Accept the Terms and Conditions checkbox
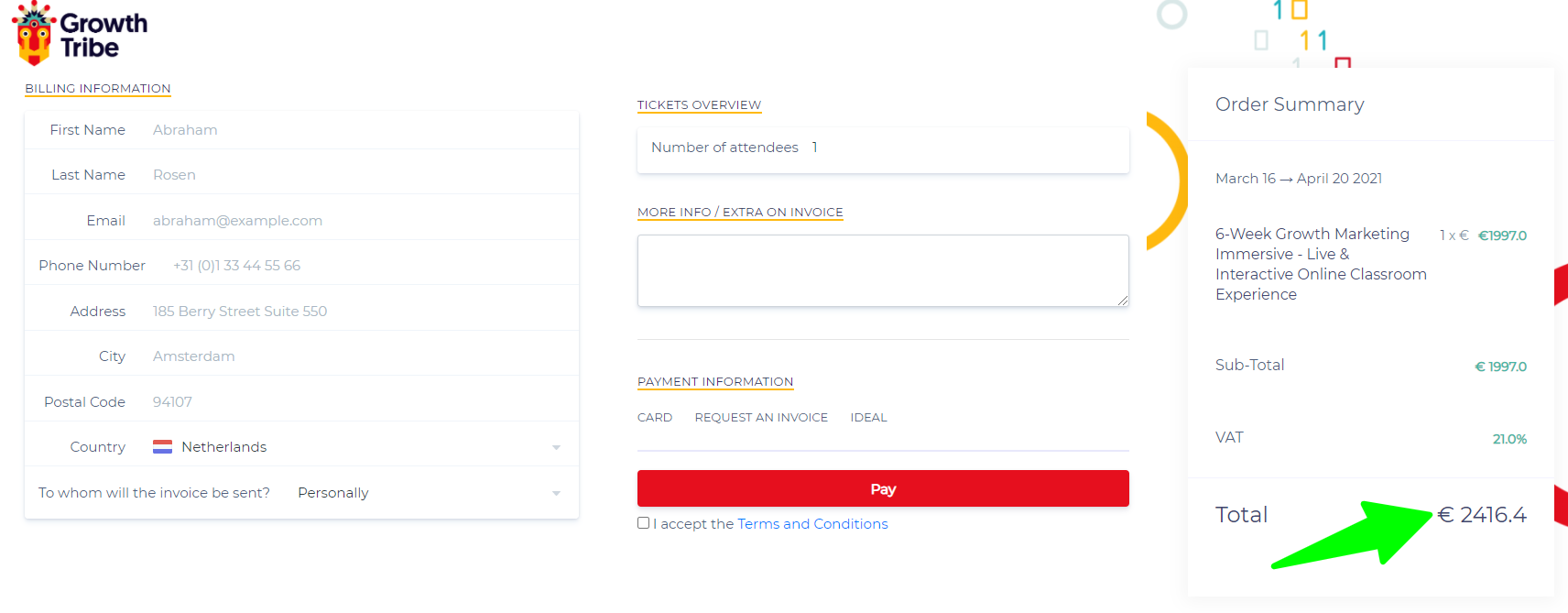 644,523
